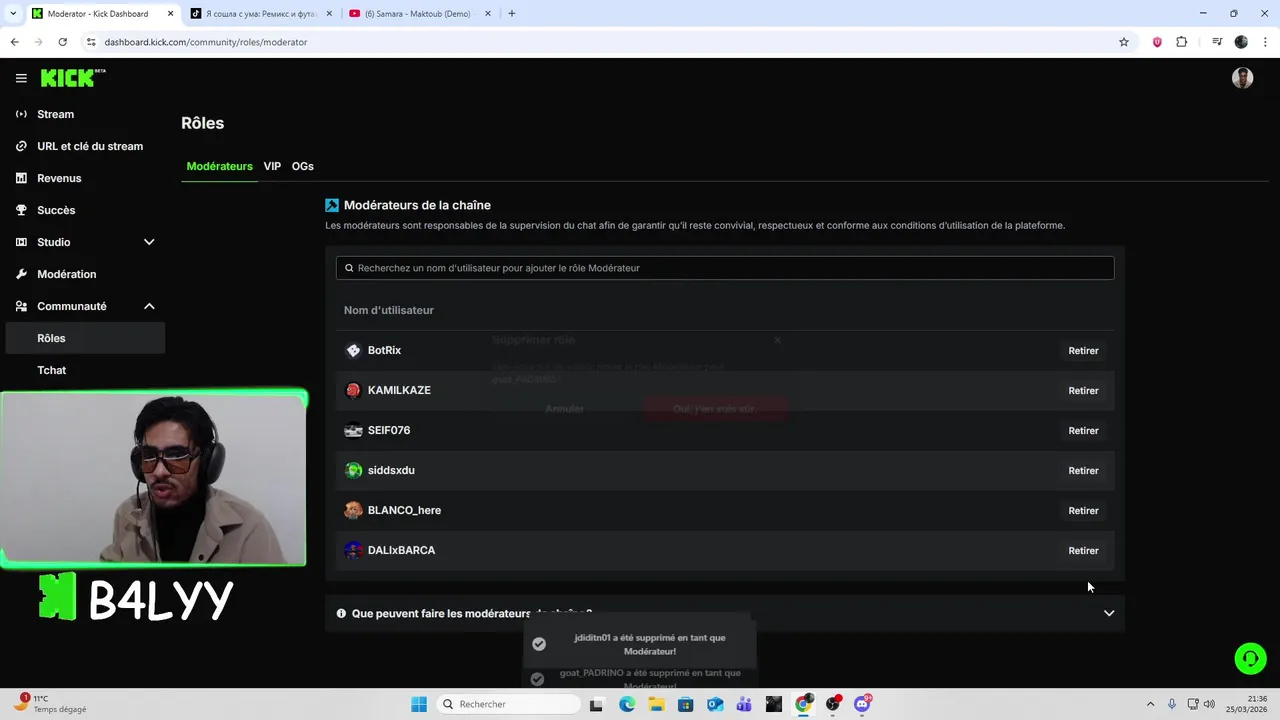
Task: Open Discord from taskbar
Action: coord(862,704)
